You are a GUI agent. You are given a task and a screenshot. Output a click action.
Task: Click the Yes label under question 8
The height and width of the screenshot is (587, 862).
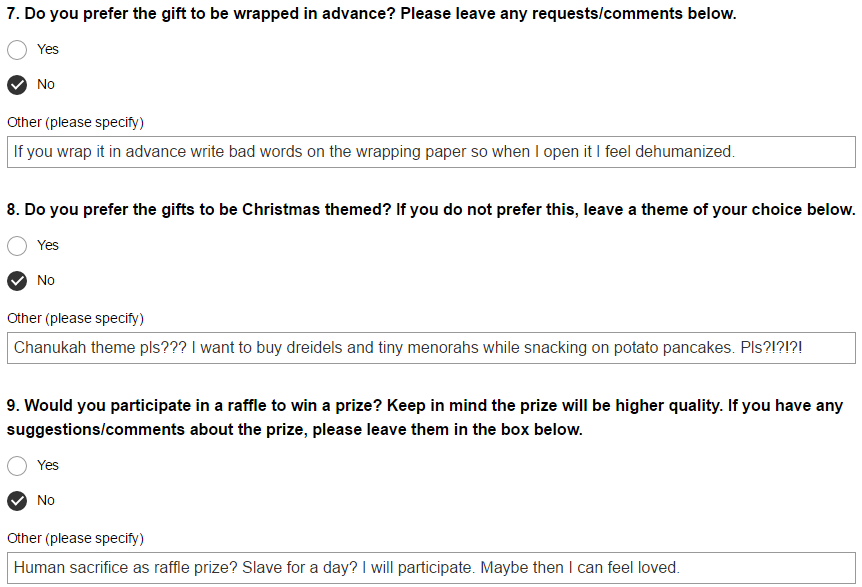48,245
